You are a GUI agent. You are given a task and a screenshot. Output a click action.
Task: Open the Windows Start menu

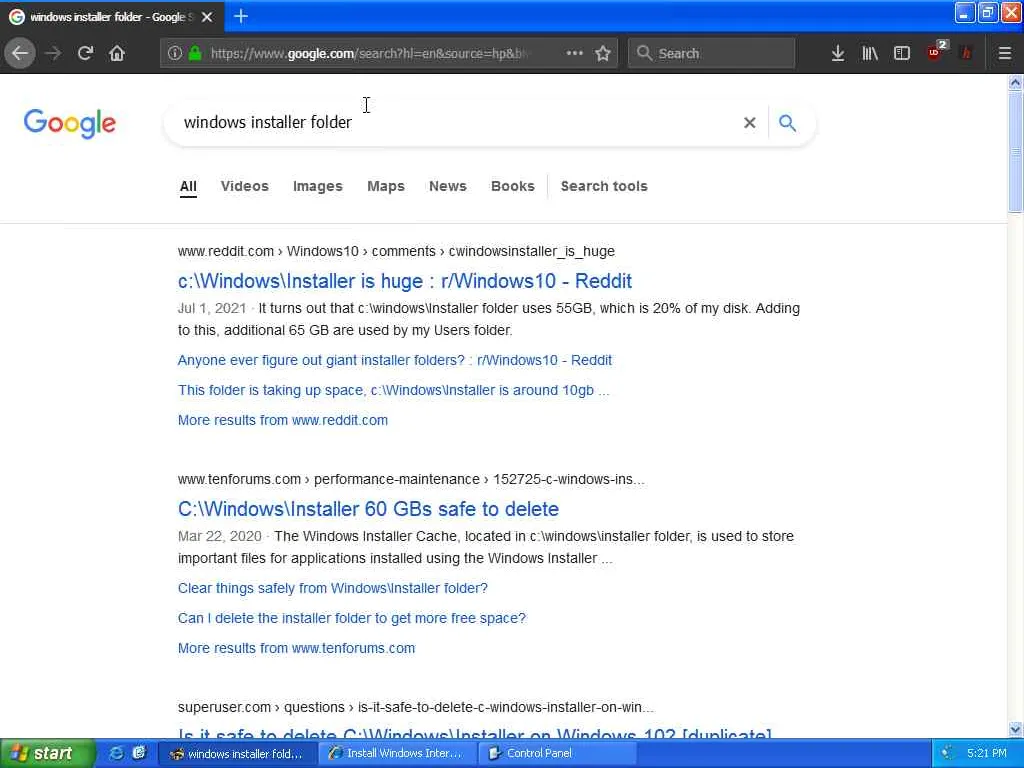pos(46,753)
